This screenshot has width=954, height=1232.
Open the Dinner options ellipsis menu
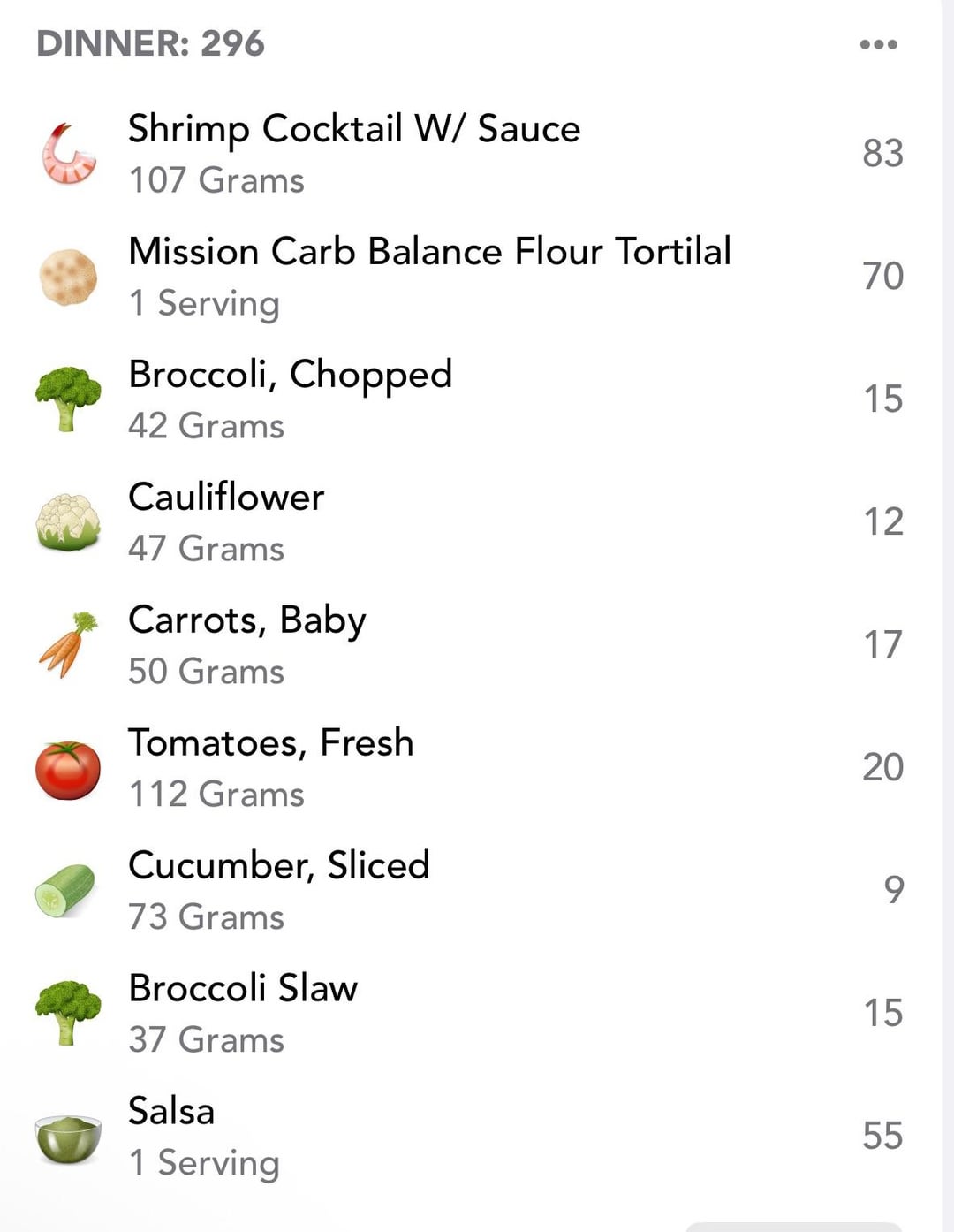pos(878,44)
